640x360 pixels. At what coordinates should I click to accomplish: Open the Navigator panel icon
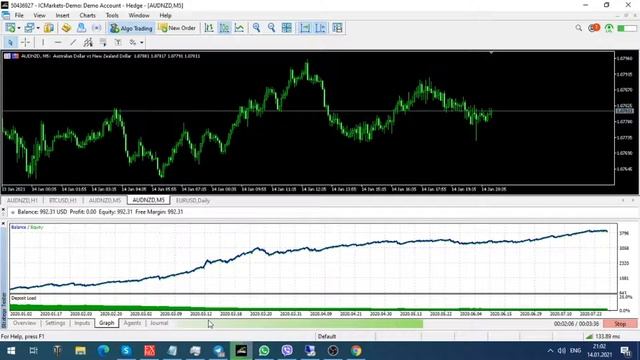point(81,28)
